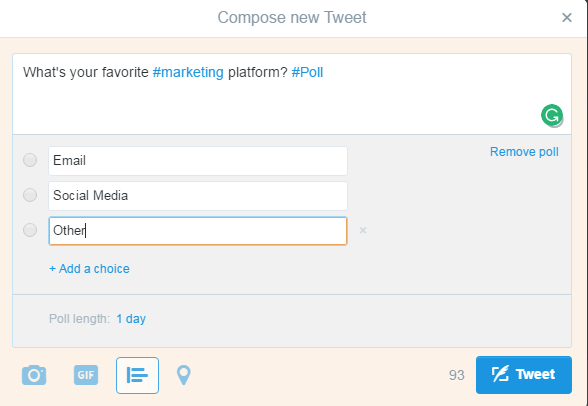588x406 pixels.
Task: Click the camera icon to add photo
Action: click(34, 375)
